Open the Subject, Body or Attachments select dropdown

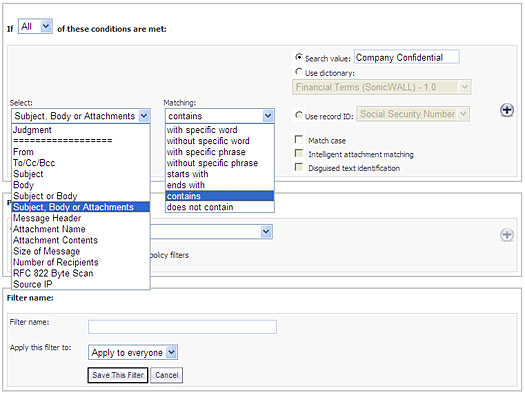[81, 116]
